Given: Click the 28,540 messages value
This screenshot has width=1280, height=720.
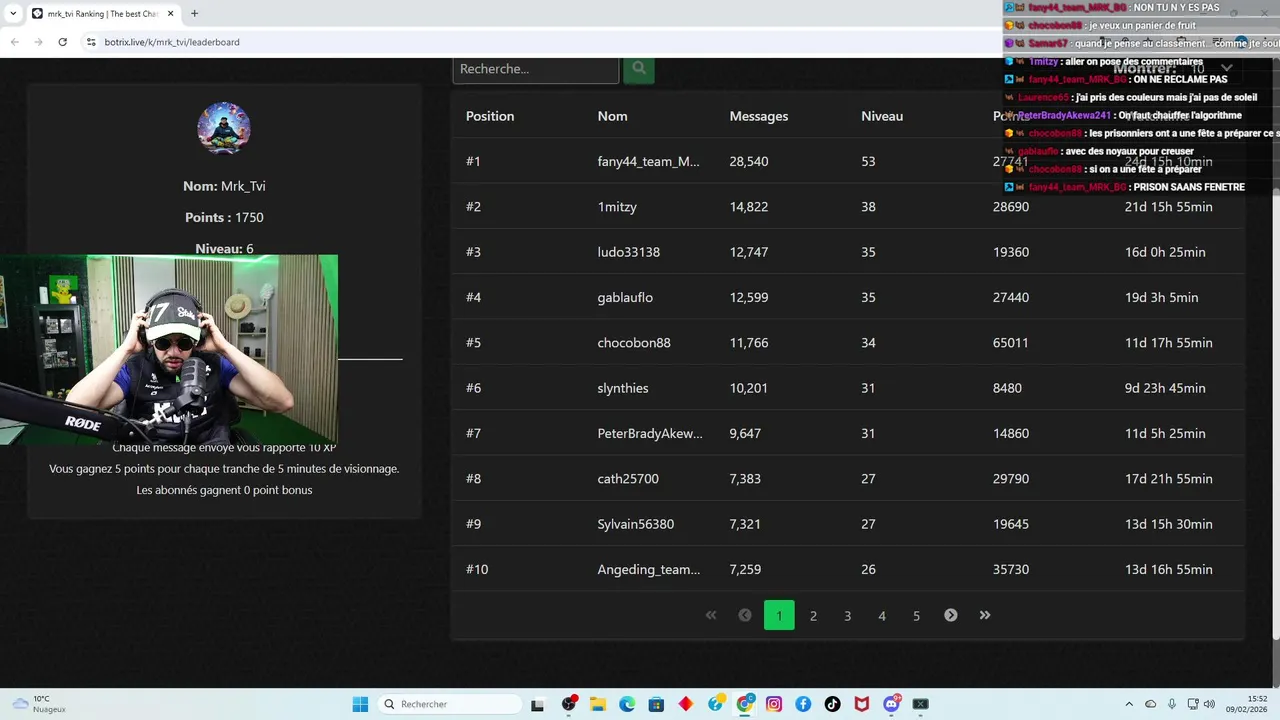Looking at the screenshot, I should [749, 161].
